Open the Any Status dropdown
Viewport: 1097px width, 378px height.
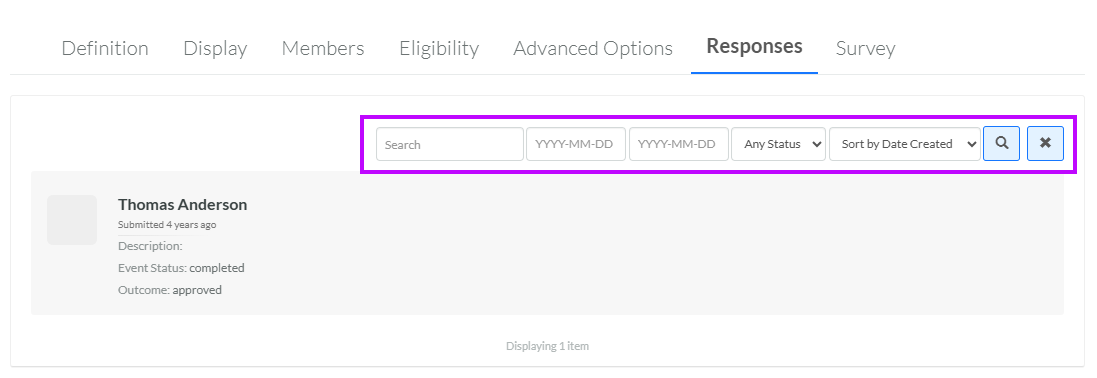[779, 144]
